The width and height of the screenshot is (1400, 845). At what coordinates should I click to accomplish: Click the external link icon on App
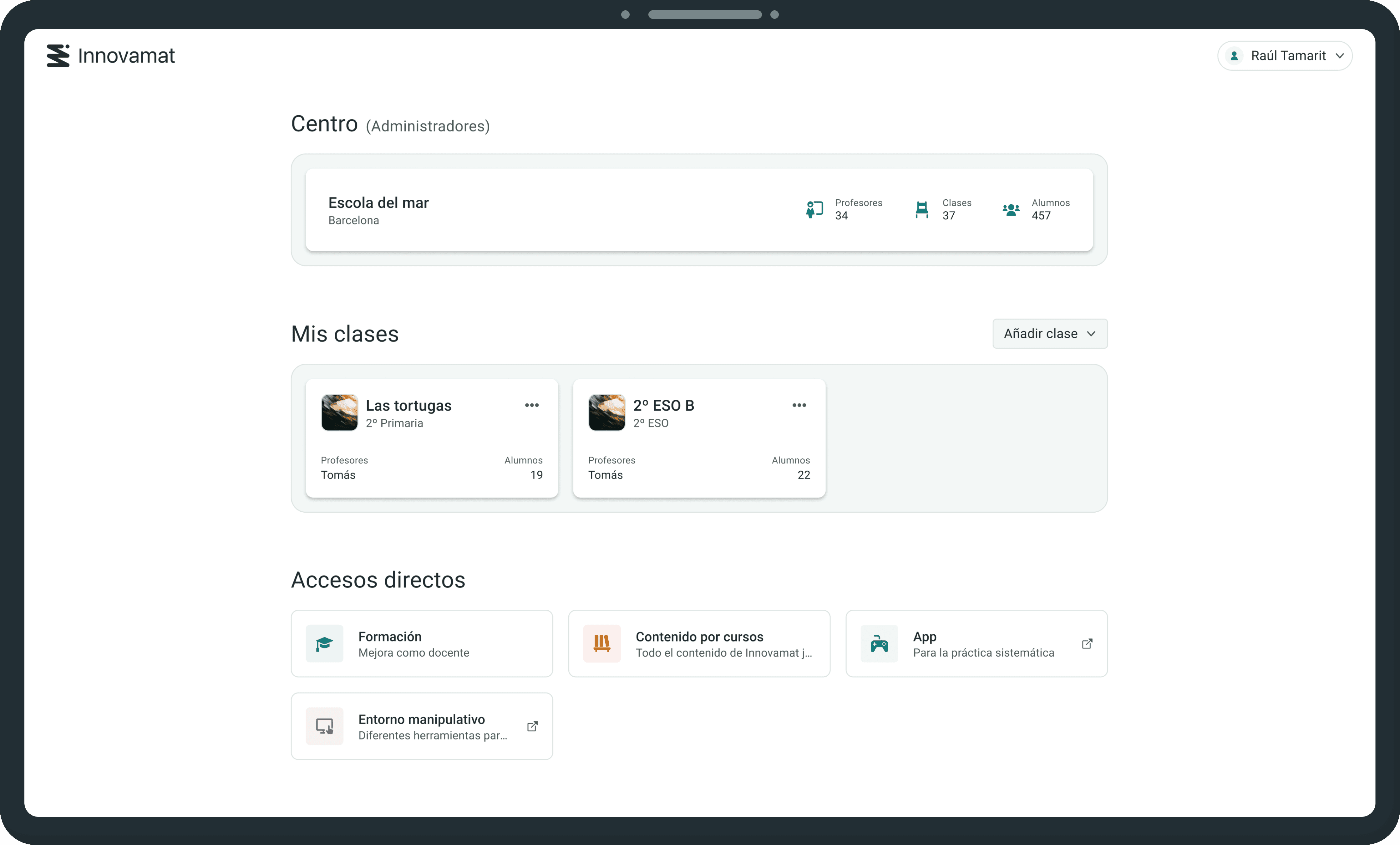click(x=1087, y=644)
